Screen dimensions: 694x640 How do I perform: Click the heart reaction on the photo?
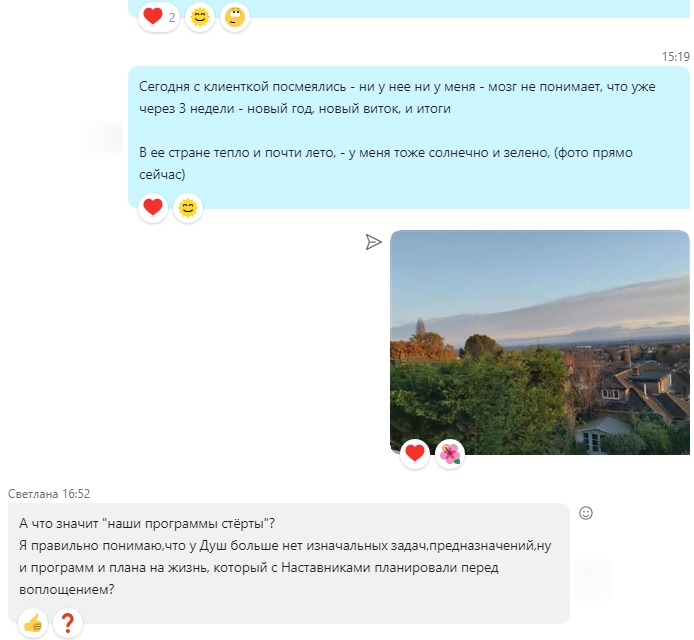pyautogui.click(x=415, y=454)
